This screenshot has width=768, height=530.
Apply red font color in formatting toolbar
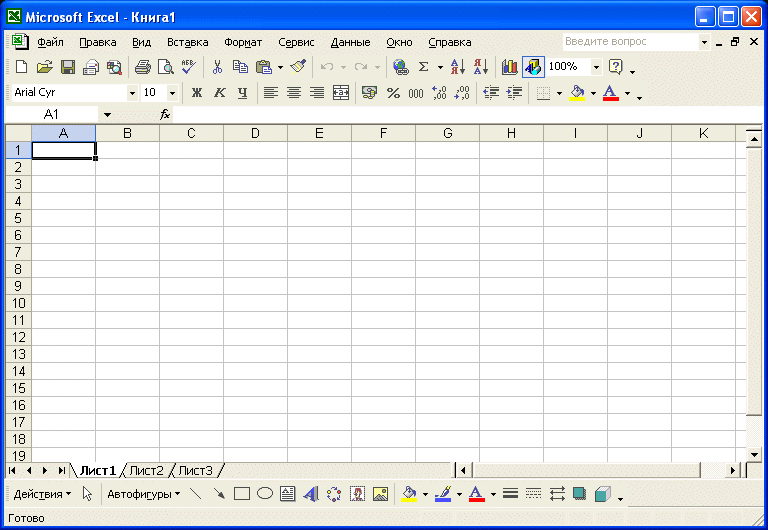pyautogui.click(x=610, y=93)
